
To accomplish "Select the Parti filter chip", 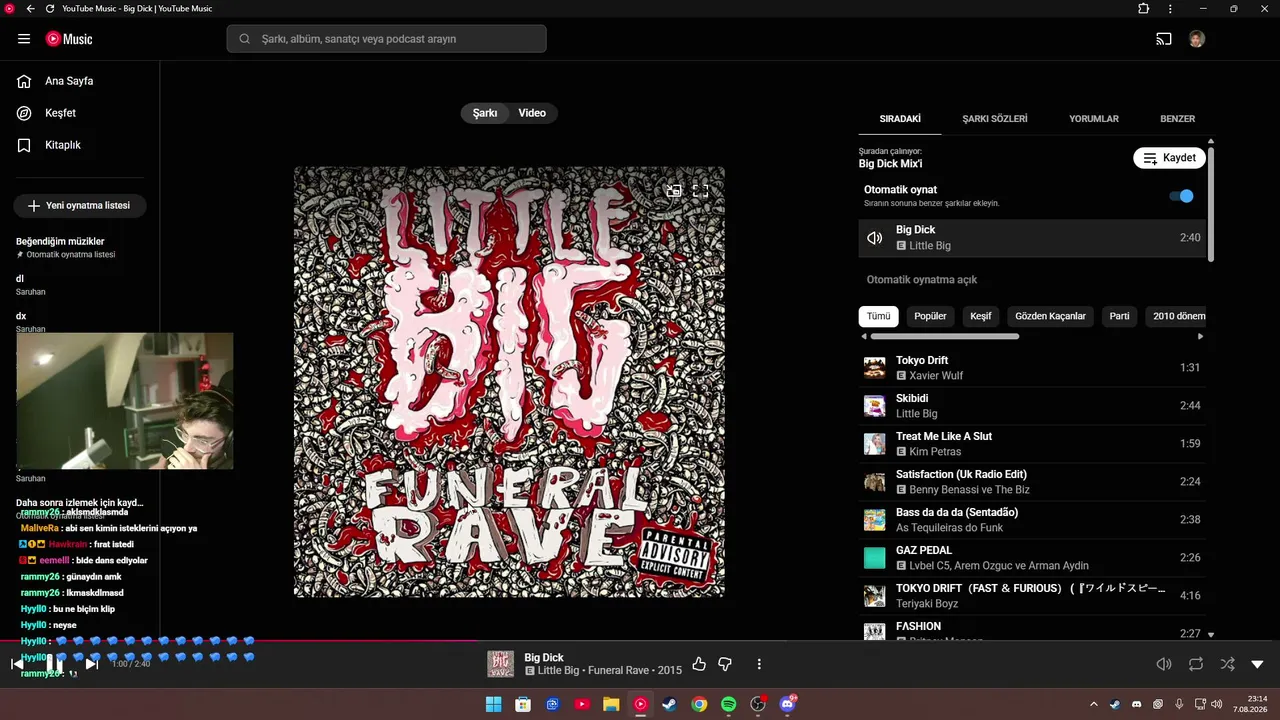I will coord(1119,316).
